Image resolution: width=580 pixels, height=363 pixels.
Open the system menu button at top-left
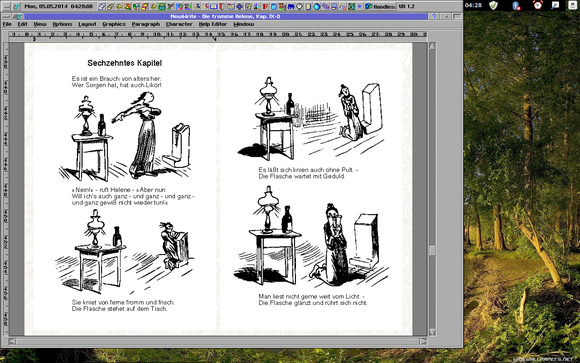(6, 6)
